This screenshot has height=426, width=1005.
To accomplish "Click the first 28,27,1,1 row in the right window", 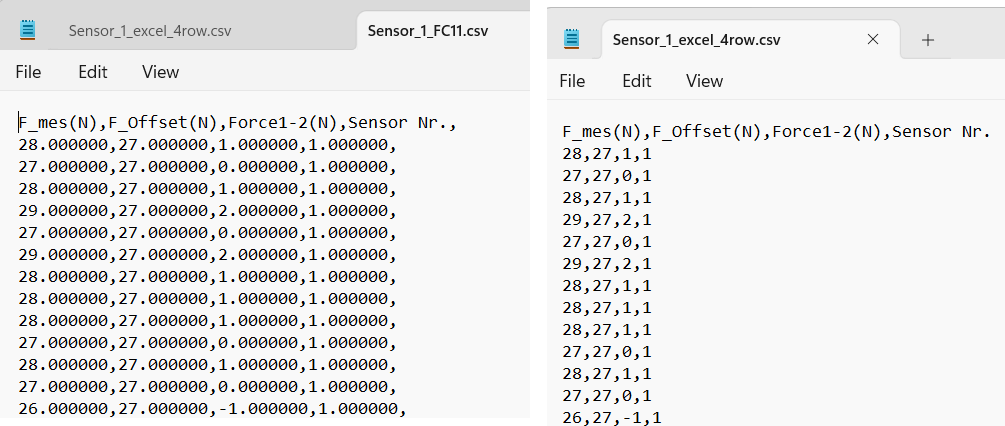I will [607, 154].
